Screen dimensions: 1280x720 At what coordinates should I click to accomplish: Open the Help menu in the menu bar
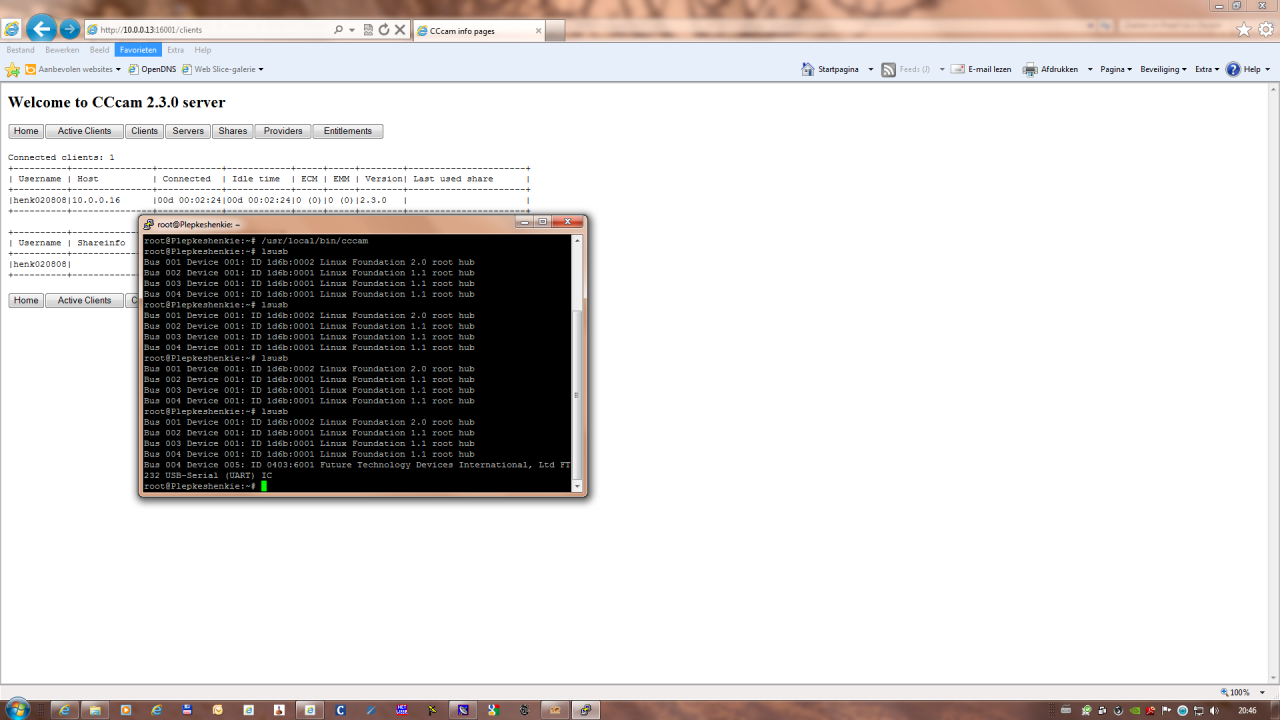tap(203, 49)
